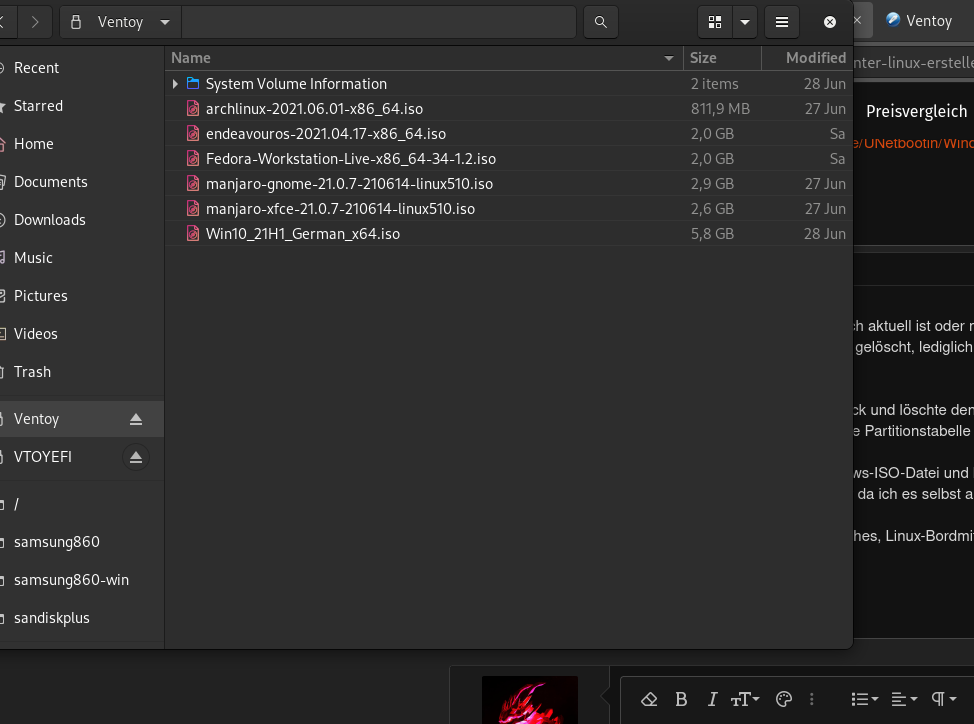
Task: Eject the Ventoy drive
Action: (x=135, y=420)
